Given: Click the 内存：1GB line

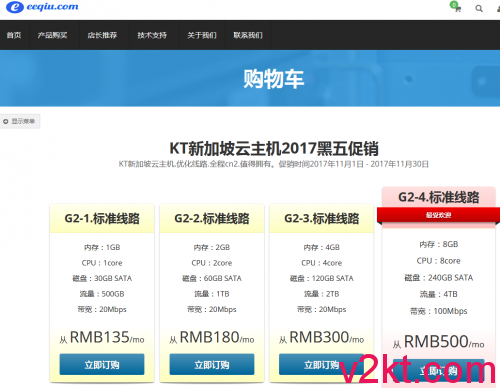Looking at the screenshot, I should tap(102, 247).
